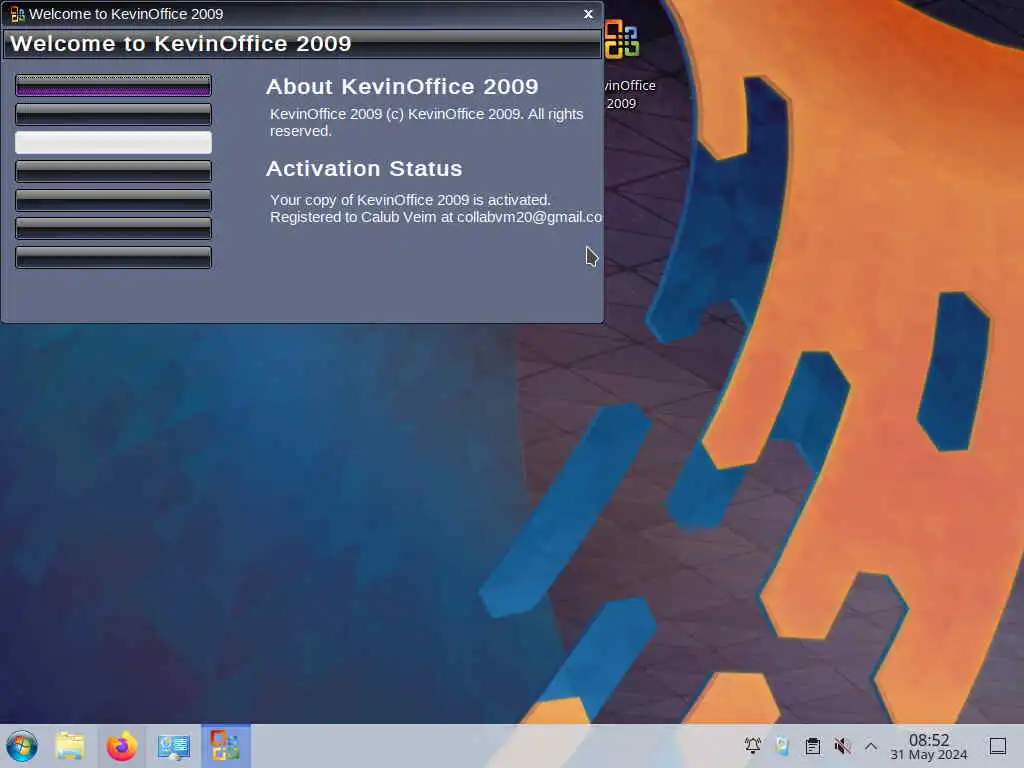Screen dimensions: 1024x768
Task: Expand hidden system tray icons
Action: 871,746
